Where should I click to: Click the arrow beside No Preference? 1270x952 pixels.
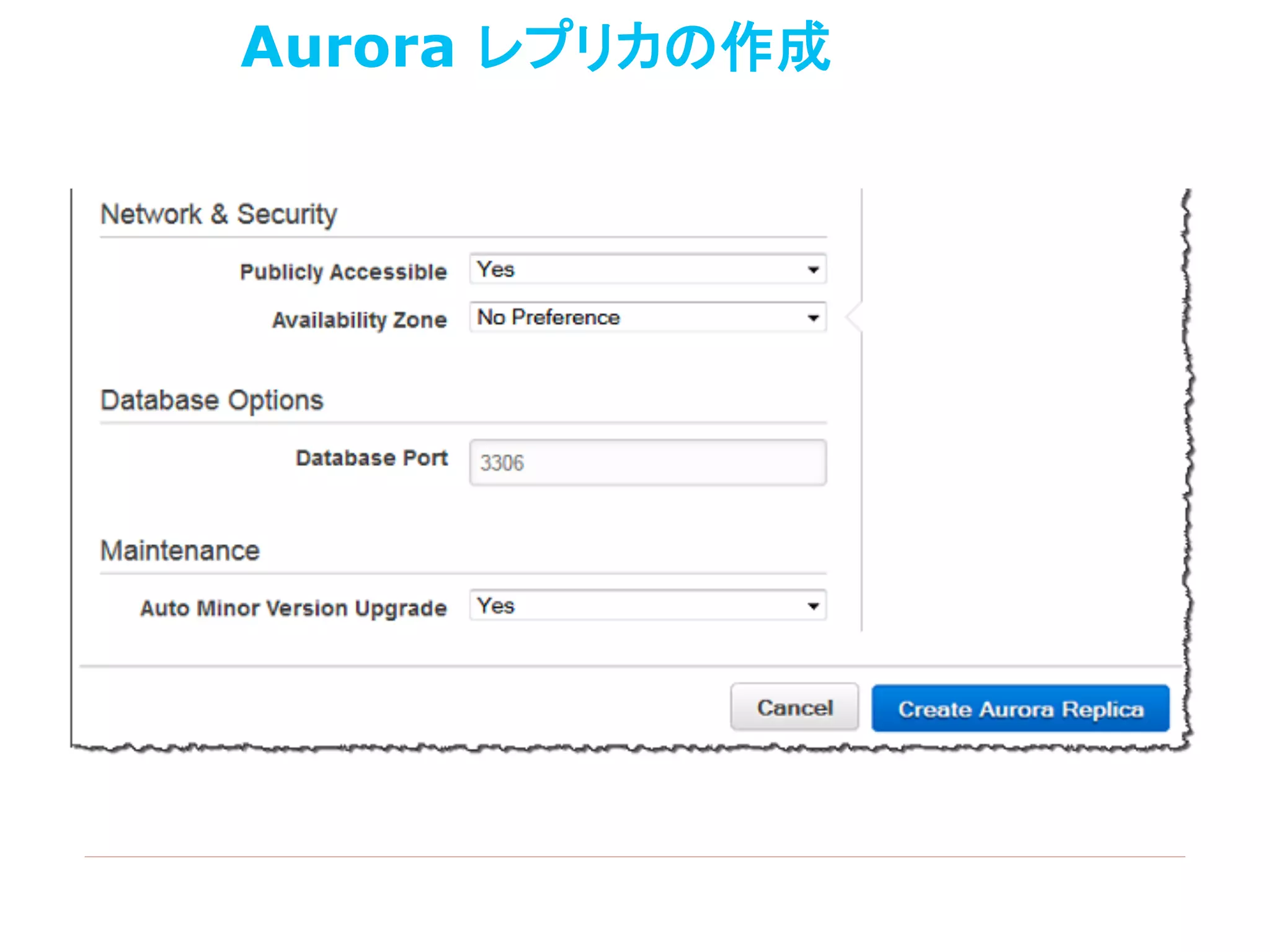(813, 318)
